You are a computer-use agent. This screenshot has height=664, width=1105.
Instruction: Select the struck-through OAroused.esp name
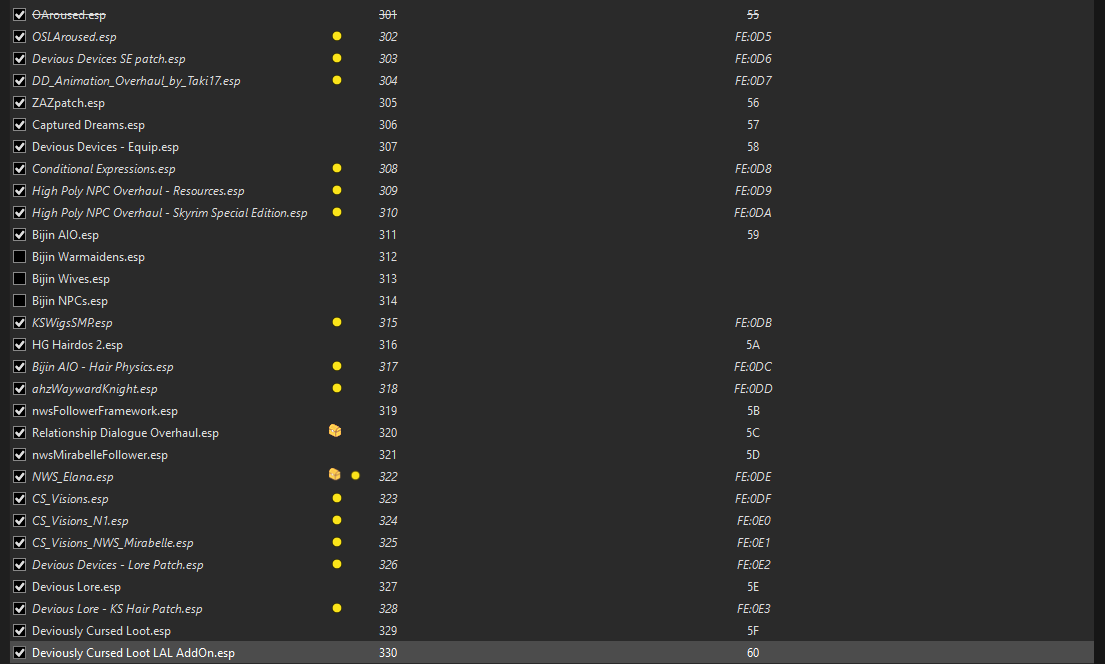click(69, 15)
